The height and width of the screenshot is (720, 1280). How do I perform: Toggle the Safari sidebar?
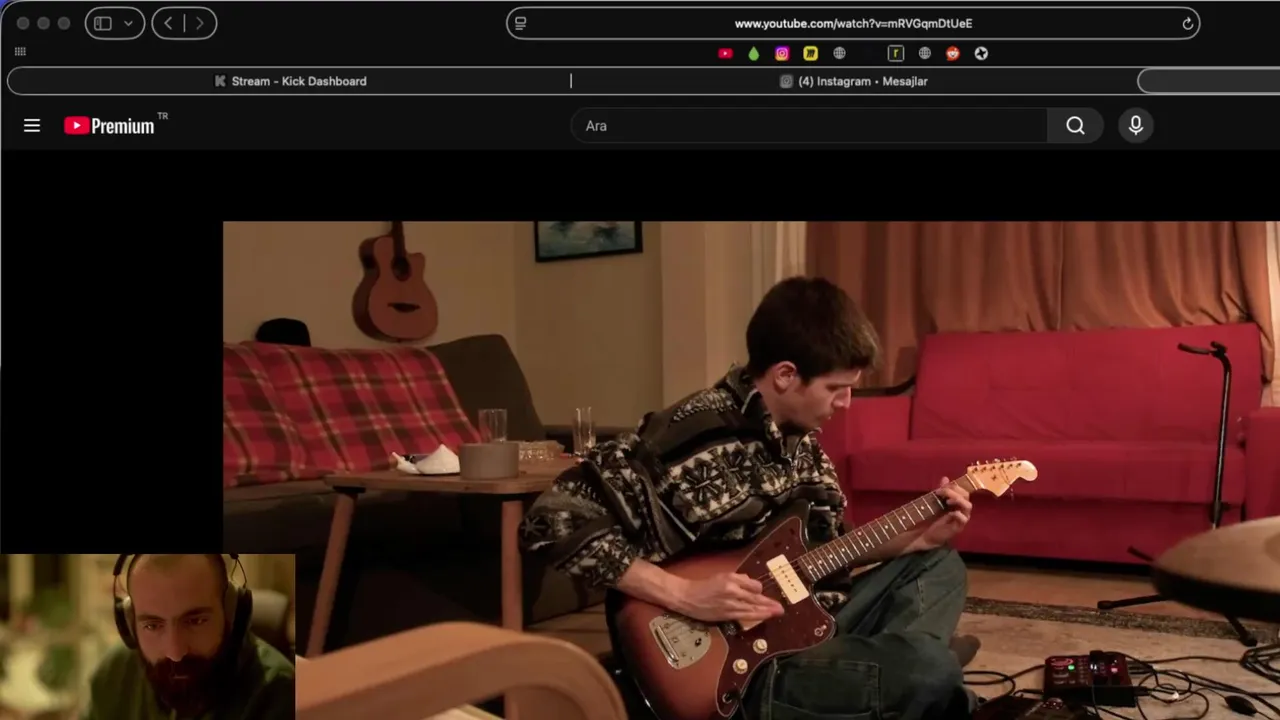(x=103, y=23)
